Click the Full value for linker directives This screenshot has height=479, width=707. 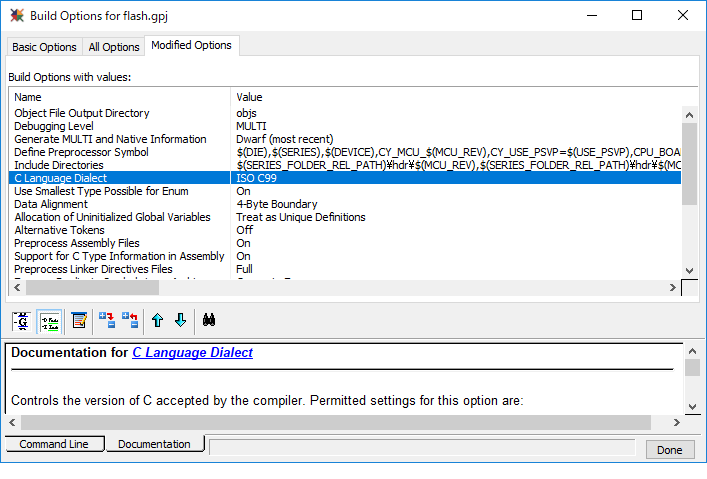[x=244, y=269]
